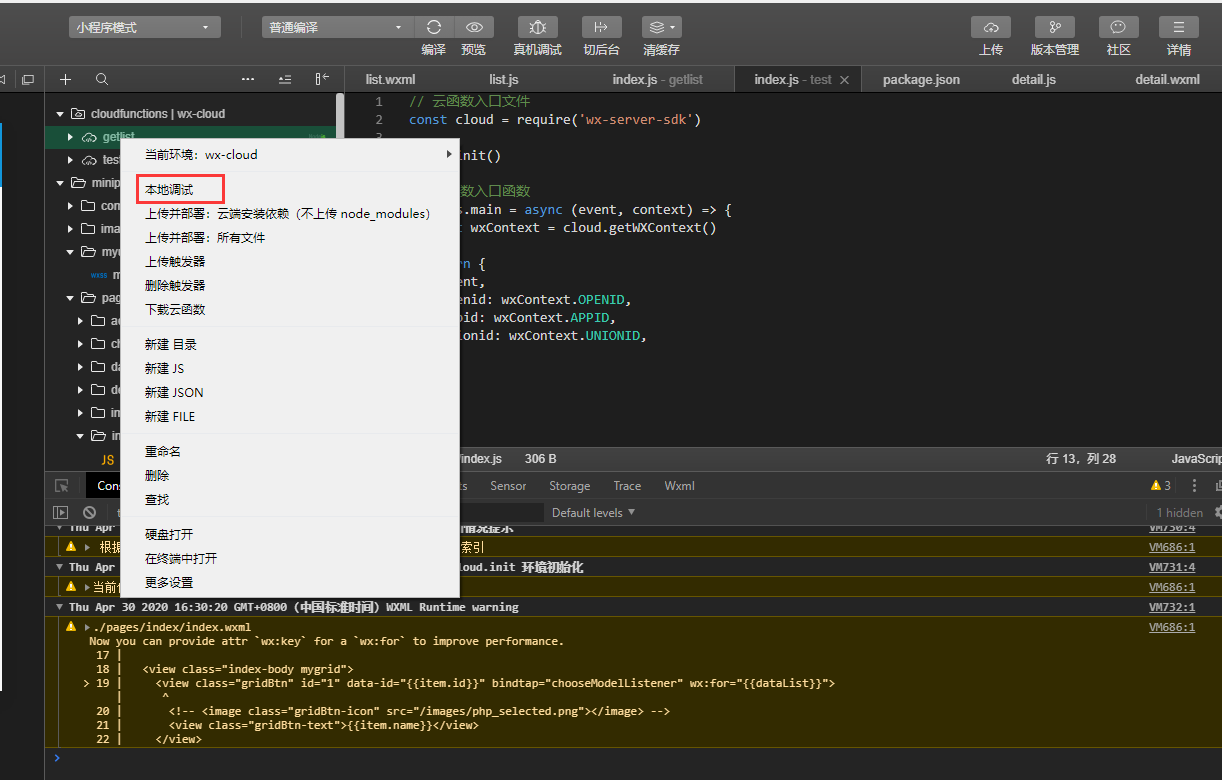Open the VM731:4 source link
This screenshot has width=1222, height=780.
tap(1172, 567)
